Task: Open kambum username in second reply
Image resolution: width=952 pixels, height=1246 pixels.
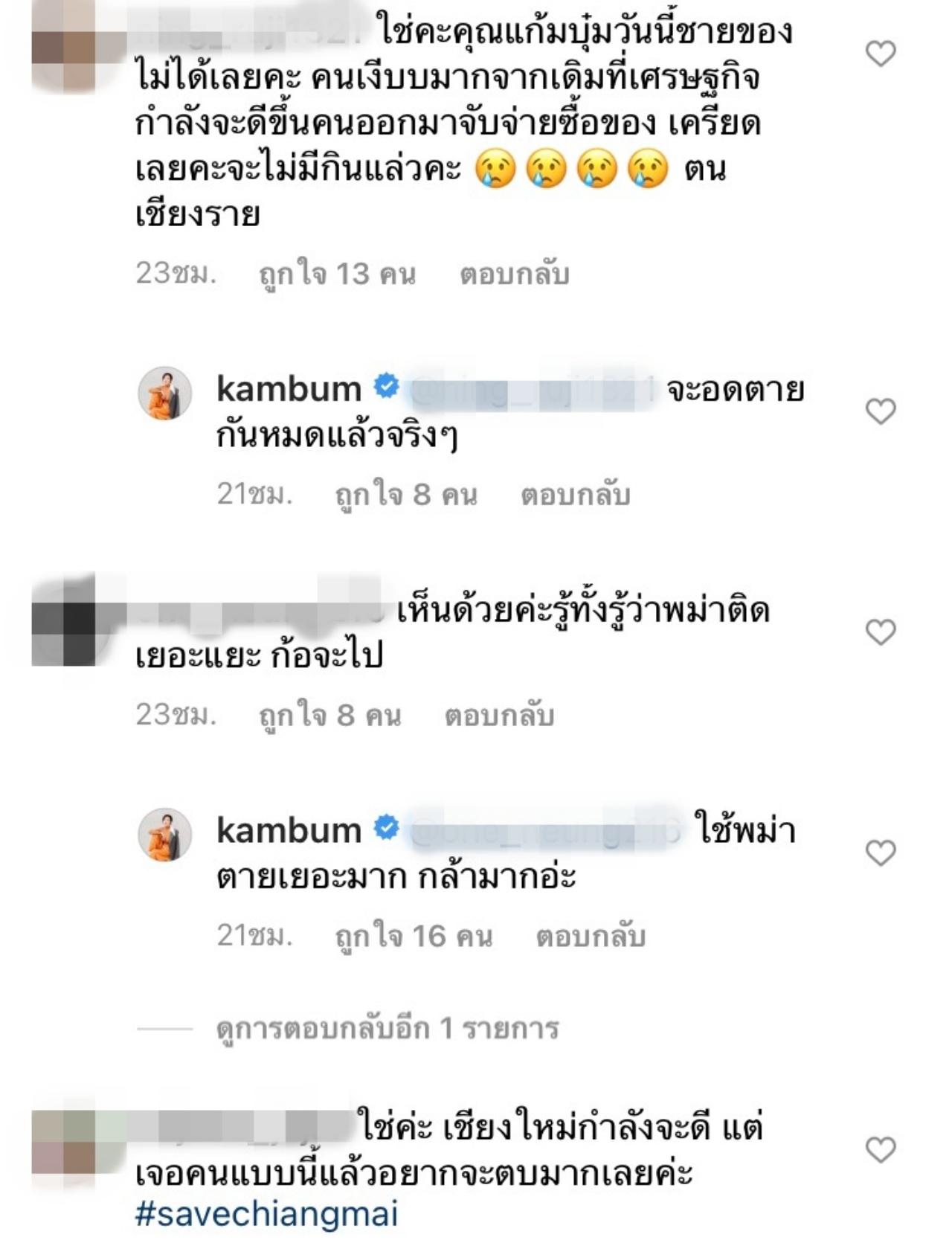Action: (x=289, y=829)
